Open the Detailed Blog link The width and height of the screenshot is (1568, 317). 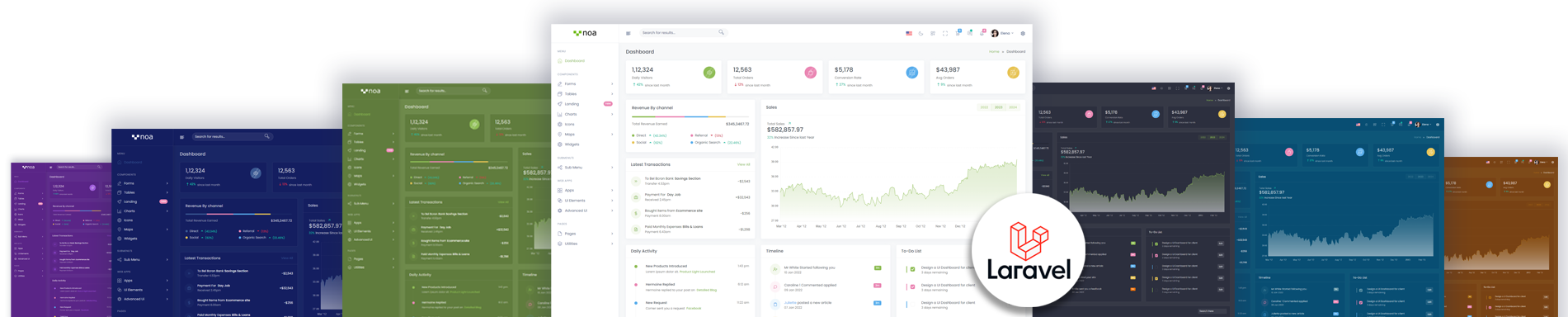tap(706, 290)
